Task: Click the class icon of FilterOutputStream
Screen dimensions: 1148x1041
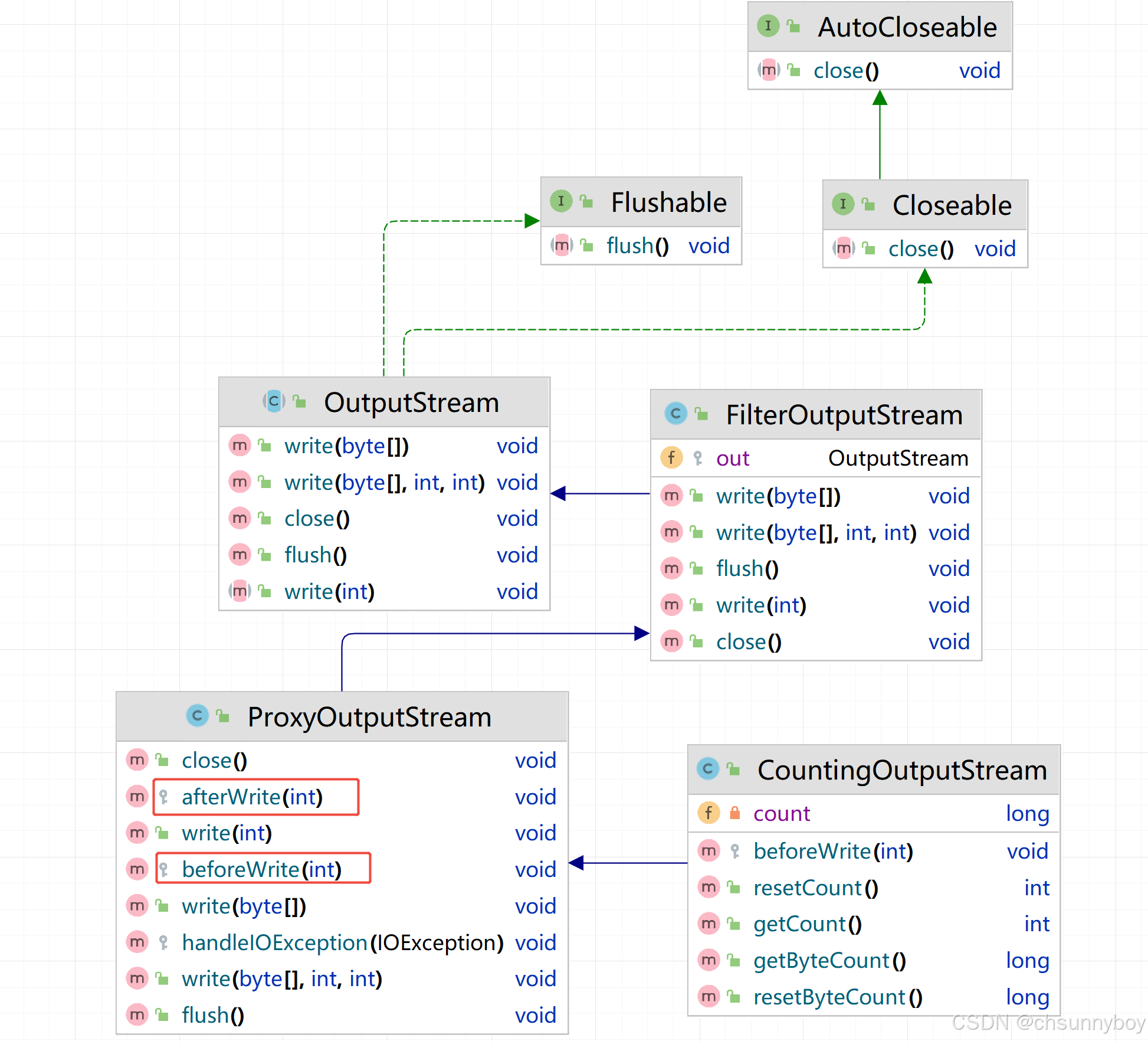Action: 676,414
